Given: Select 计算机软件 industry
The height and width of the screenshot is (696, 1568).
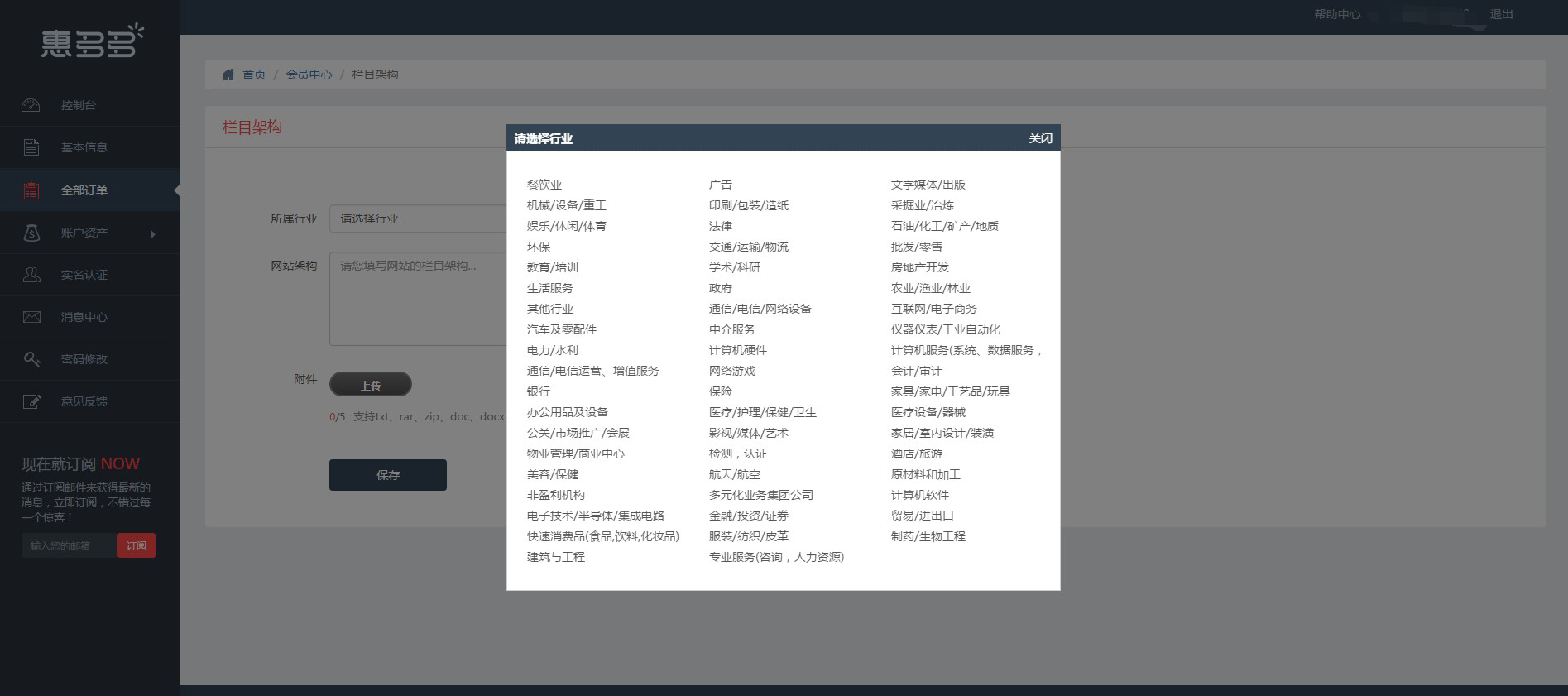Looking at the screenshot, I should [920, 495].
